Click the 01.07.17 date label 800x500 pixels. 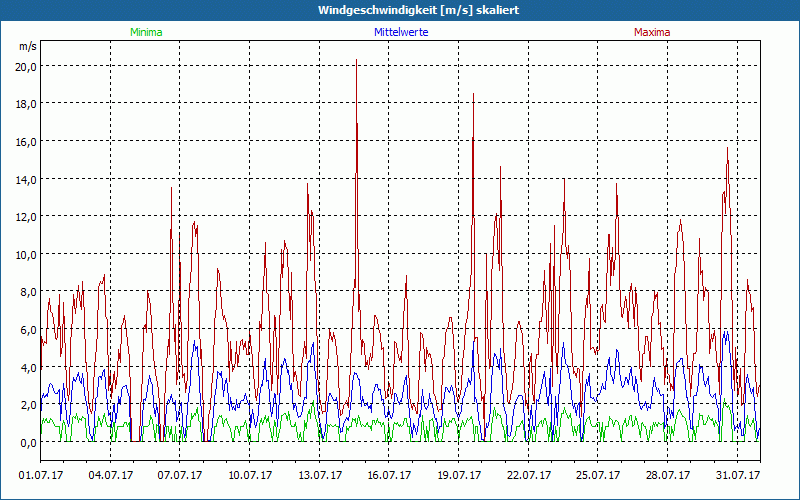[41, 476]
